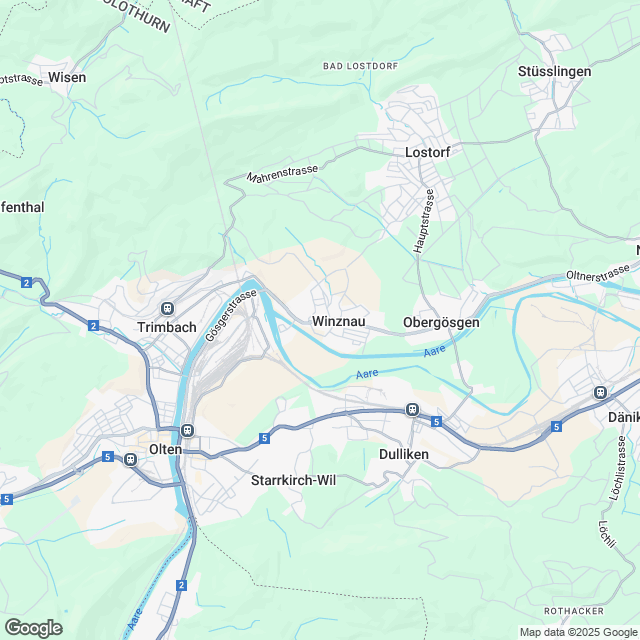Open the Google logo link
This screenshot has width=640, height=640.
click(x=34, y=629)
